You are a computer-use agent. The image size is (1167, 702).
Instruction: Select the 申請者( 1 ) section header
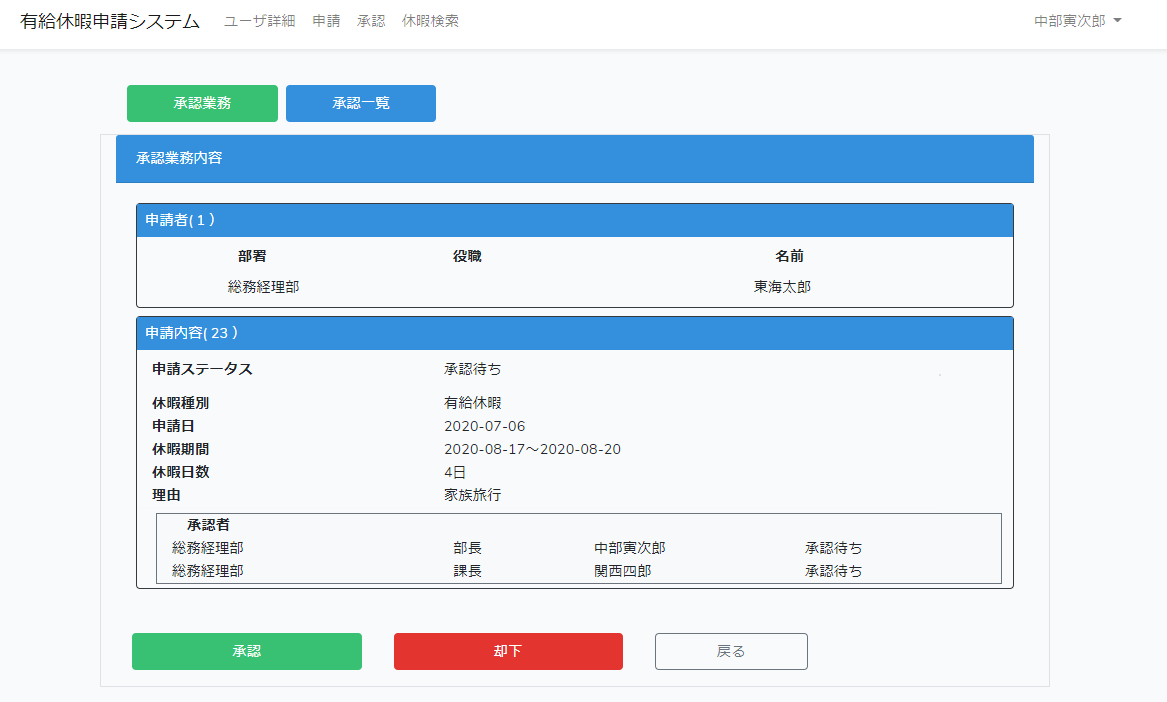coord(575,220)
